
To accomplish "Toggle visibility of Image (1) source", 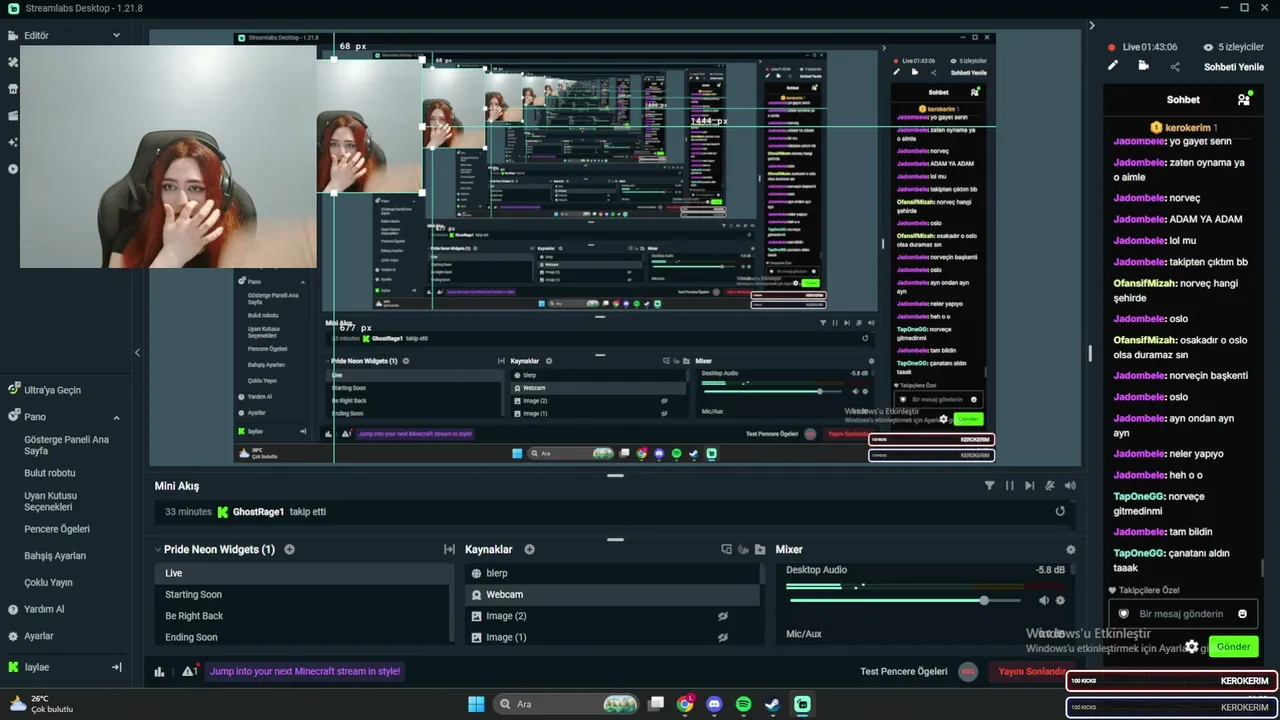I will [722, 637].
